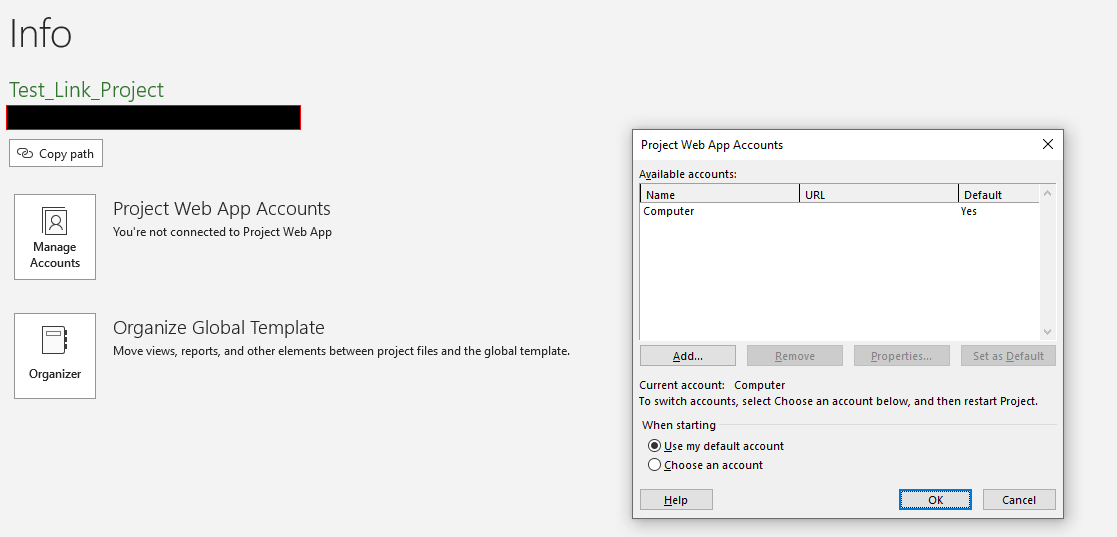Click "You're not connected to Project Web App" text
The width and height of the screenshot is (1117, 537).
tap(222, 232)
